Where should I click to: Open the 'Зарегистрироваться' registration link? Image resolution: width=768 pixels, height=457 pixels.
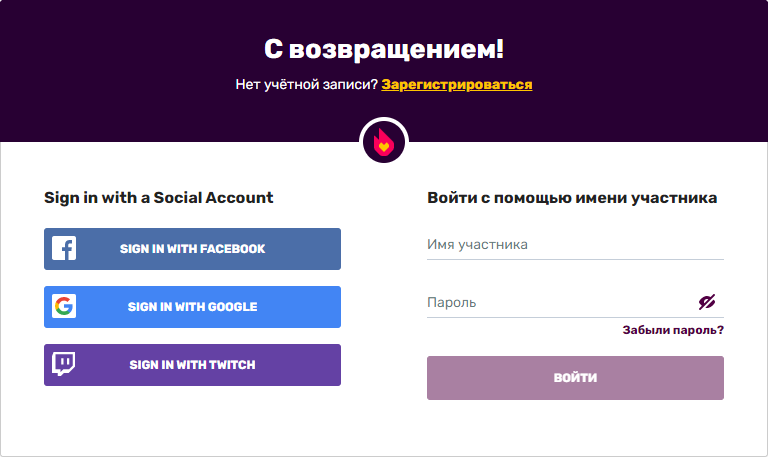click(457, 85)
